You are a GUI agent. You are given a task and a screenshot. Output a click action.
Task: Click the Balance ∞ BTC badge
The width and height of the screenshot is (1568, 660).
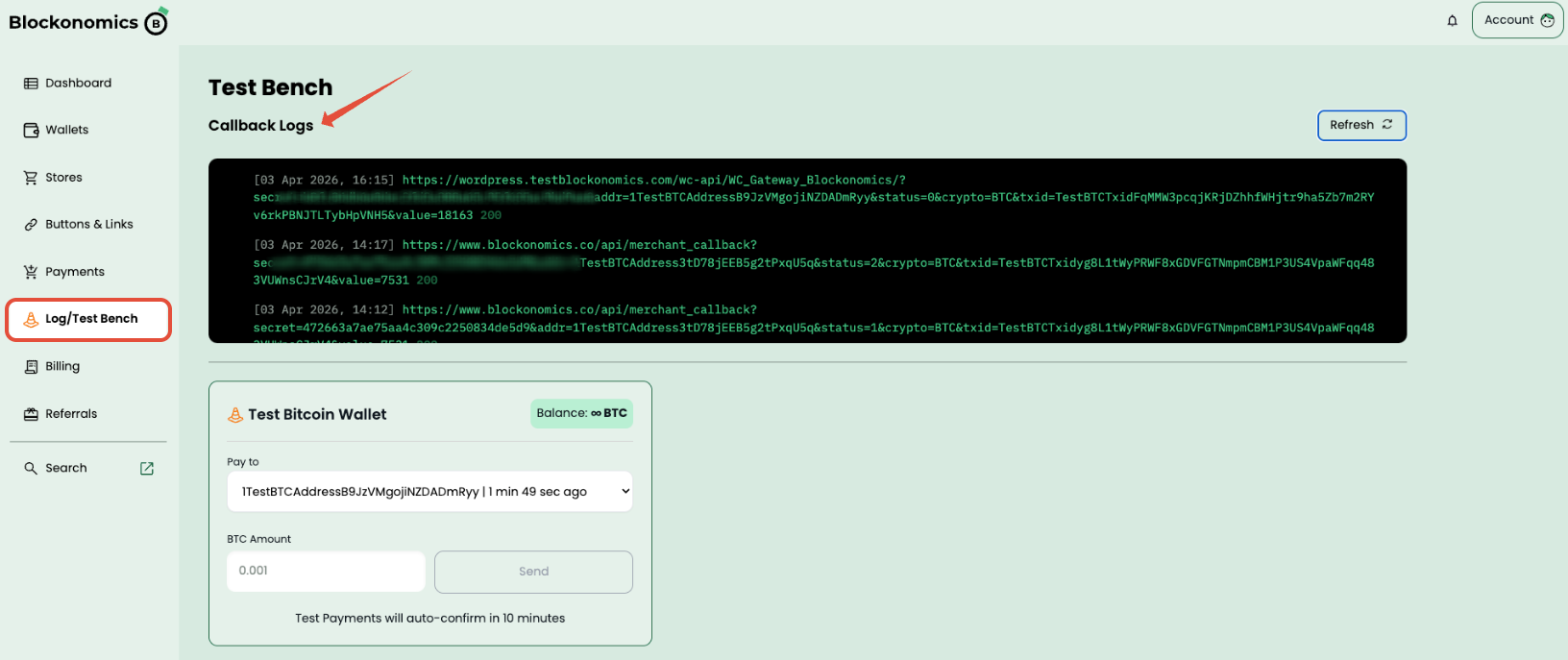click(581, 413)
